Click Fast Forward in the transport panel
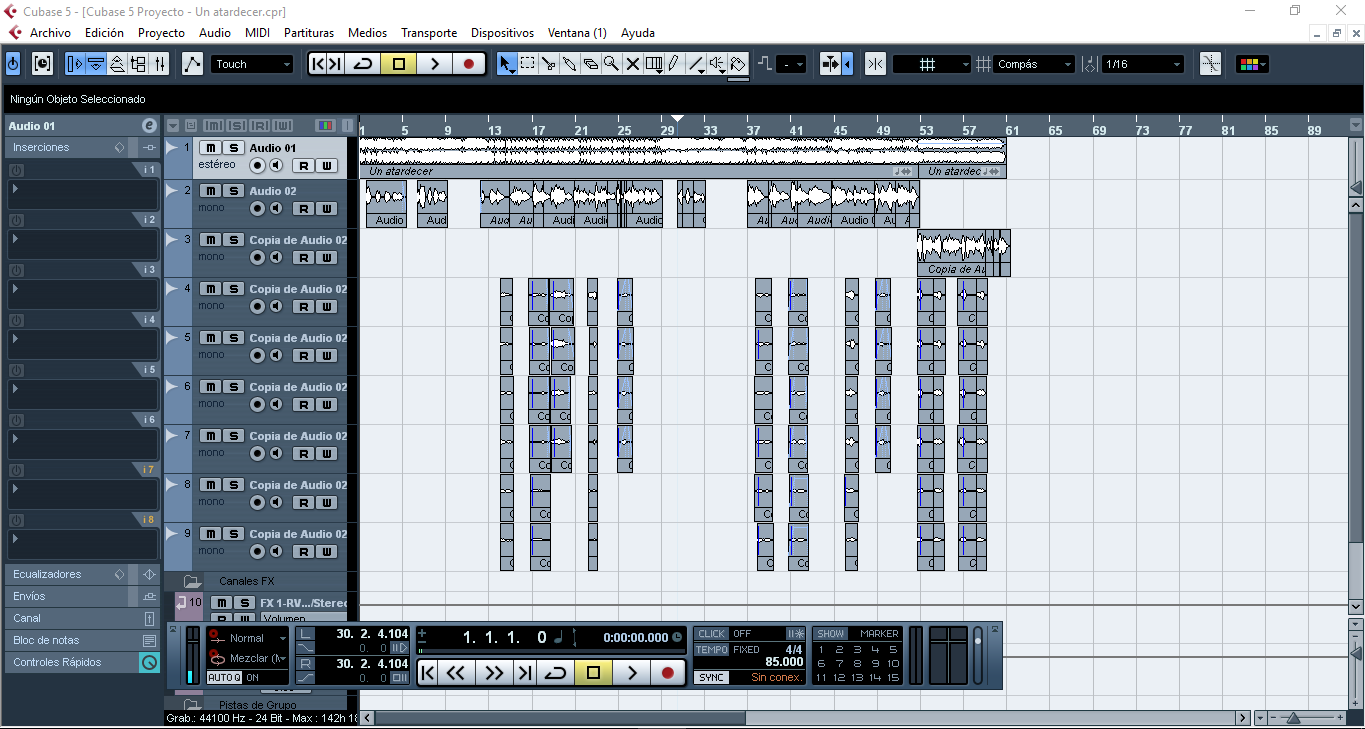The image size is (1365, 729). point(493,673)
